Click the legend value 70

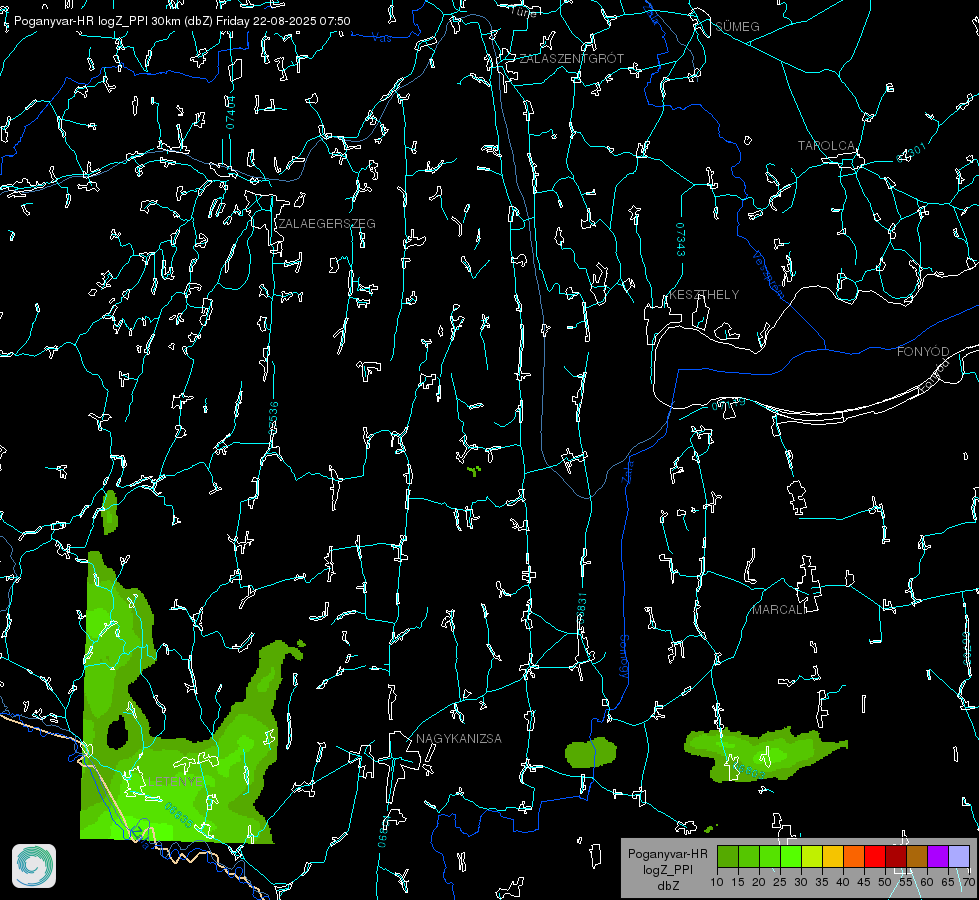[968, 883]
